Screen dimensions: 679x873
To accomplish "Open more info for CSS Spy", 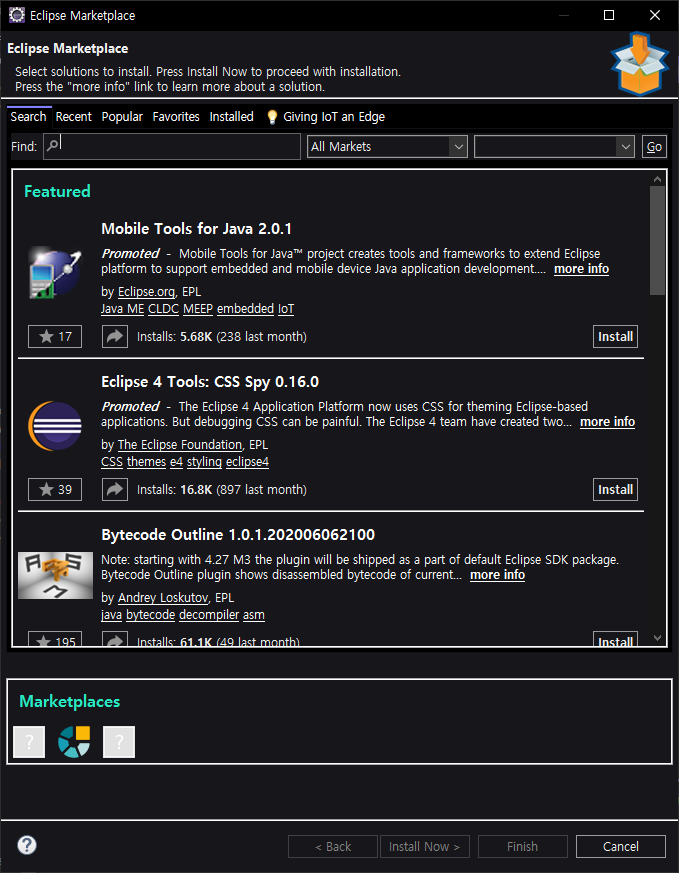I will 607,422.
